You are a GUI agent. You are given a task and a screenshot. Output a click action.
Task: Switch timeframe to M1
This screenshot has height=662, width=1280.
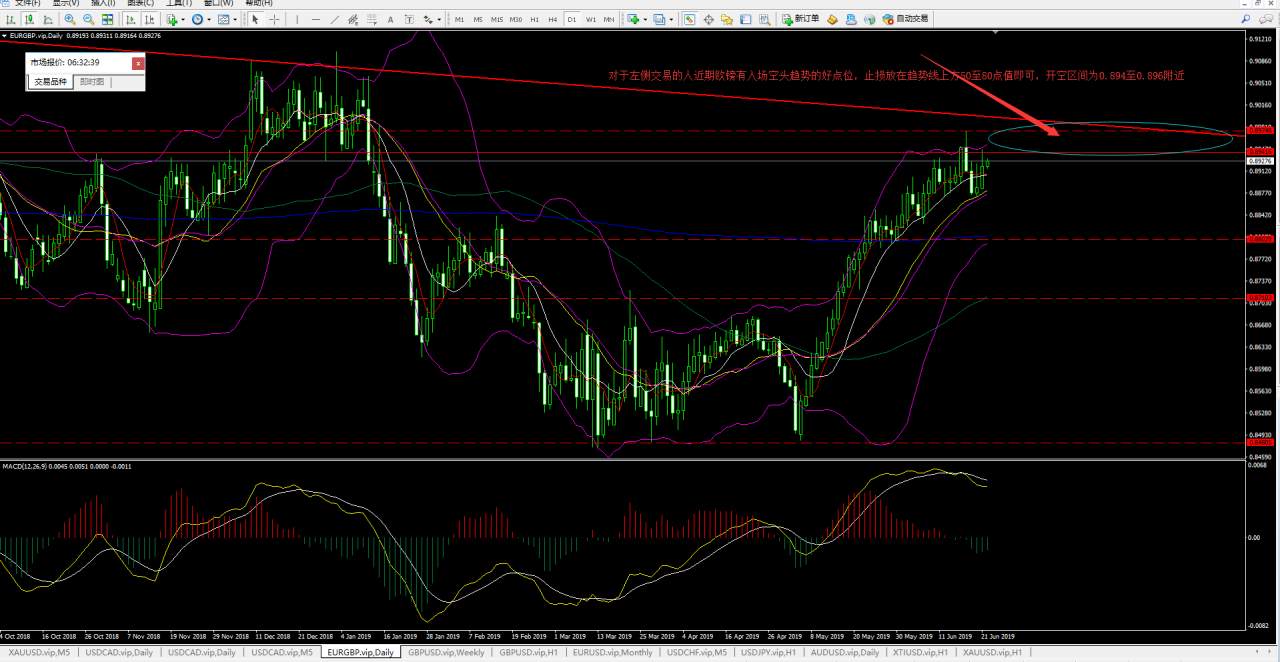459,19
